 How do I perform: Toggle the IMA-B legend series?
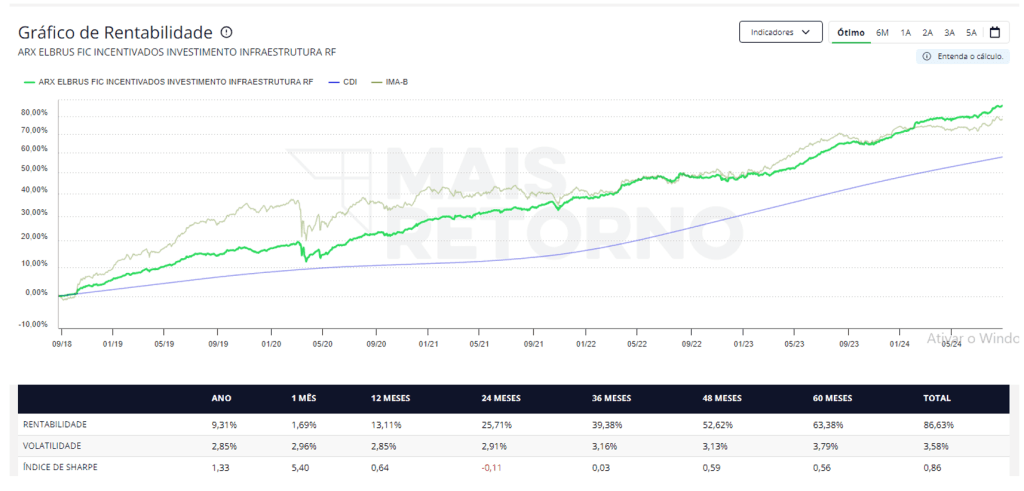[x=389, y=82]
